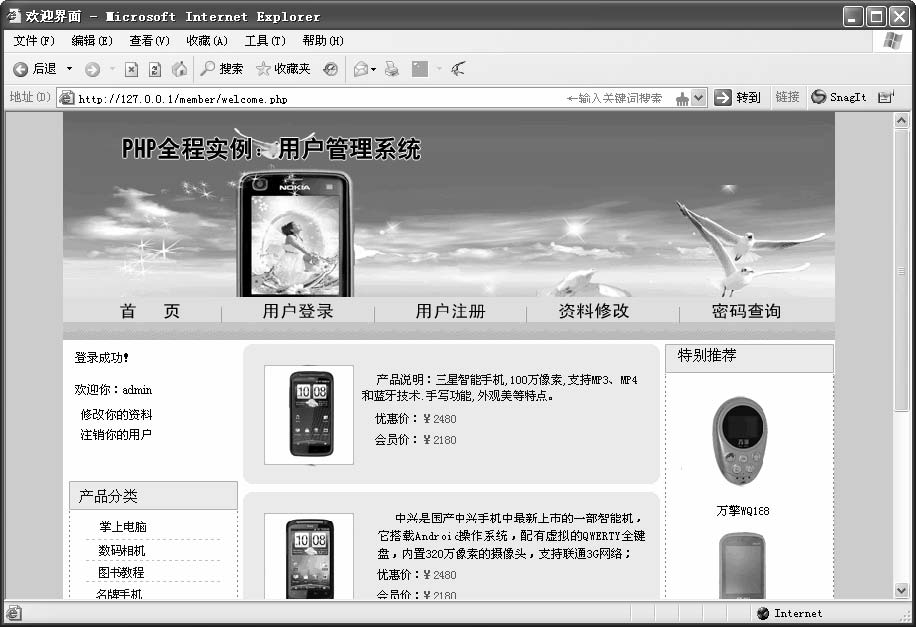Open the Profile Edit (资料修改) nav tab
Screen dimensions: 916x627
594,311
